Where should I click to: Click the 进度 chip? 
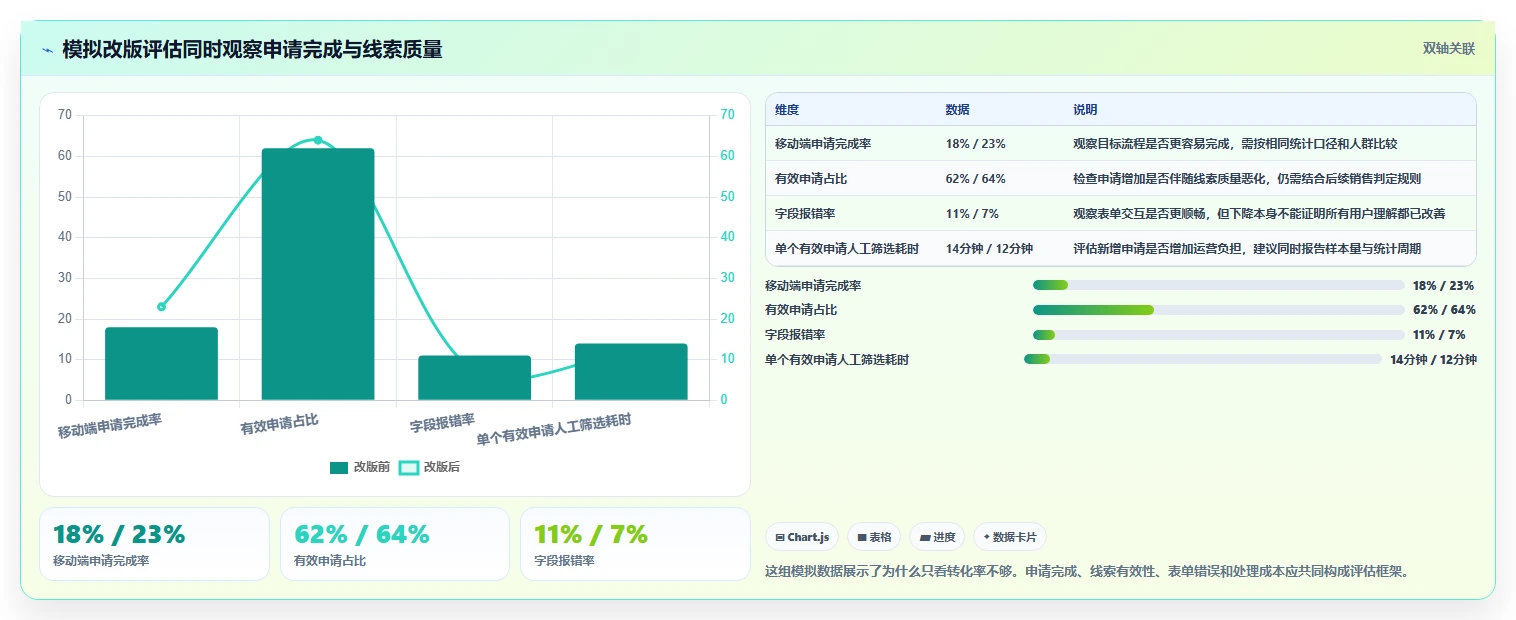(937, 537)
